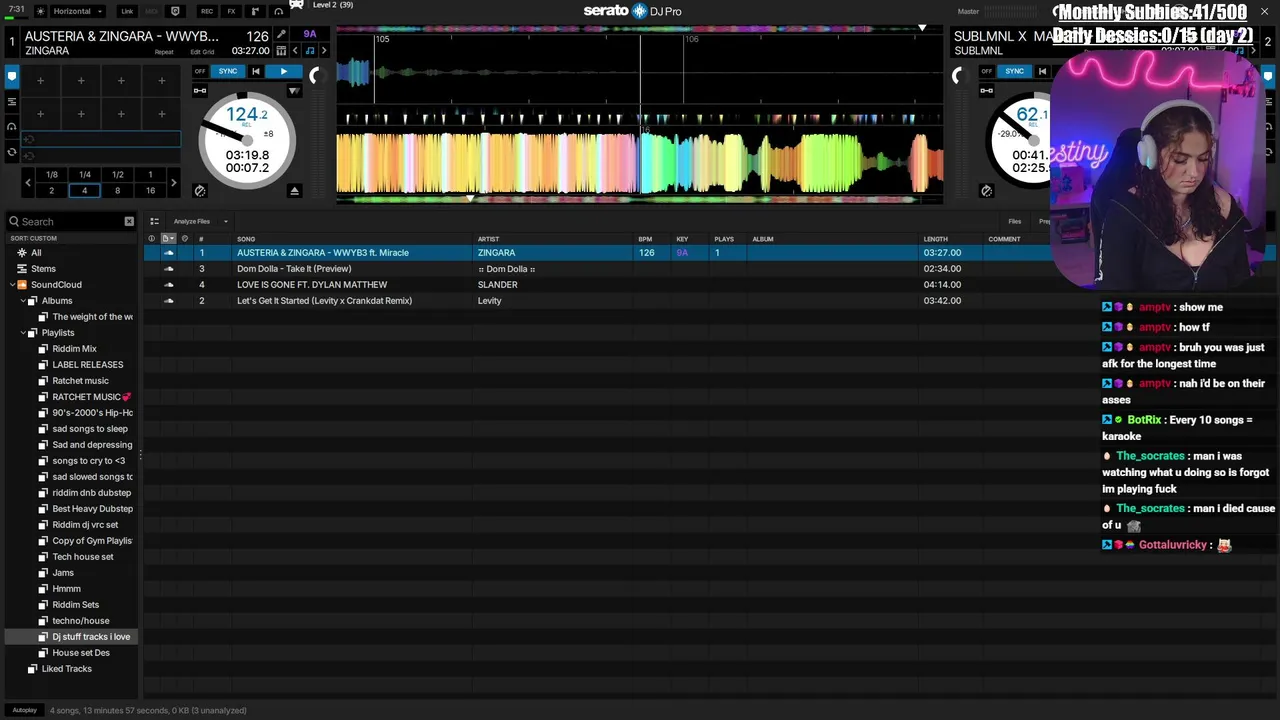1280x720 pixels.
Task: Collapse the Albums tree node
Action: coord(23,301)
